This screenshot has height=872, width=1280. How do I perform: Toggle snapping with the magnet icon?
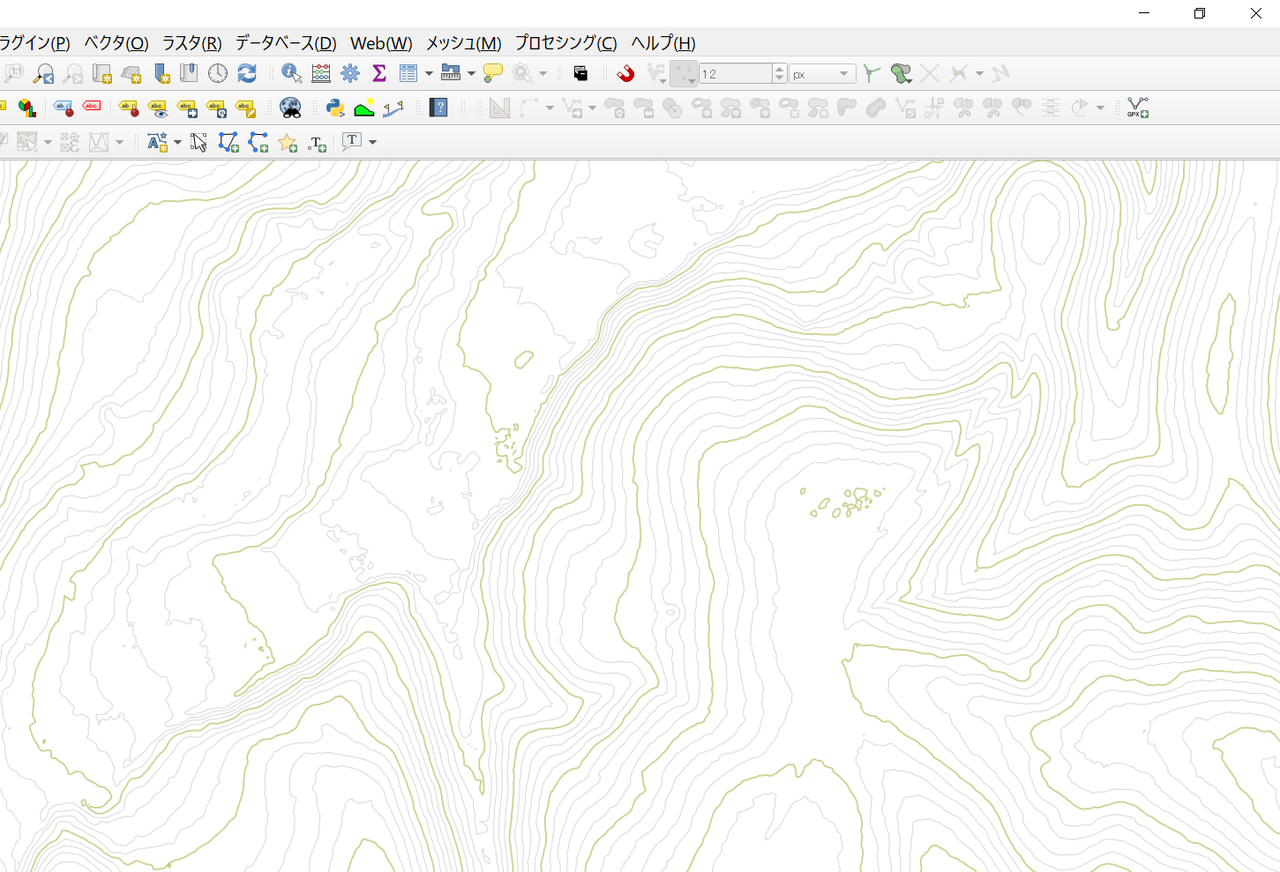coord(626,73)
